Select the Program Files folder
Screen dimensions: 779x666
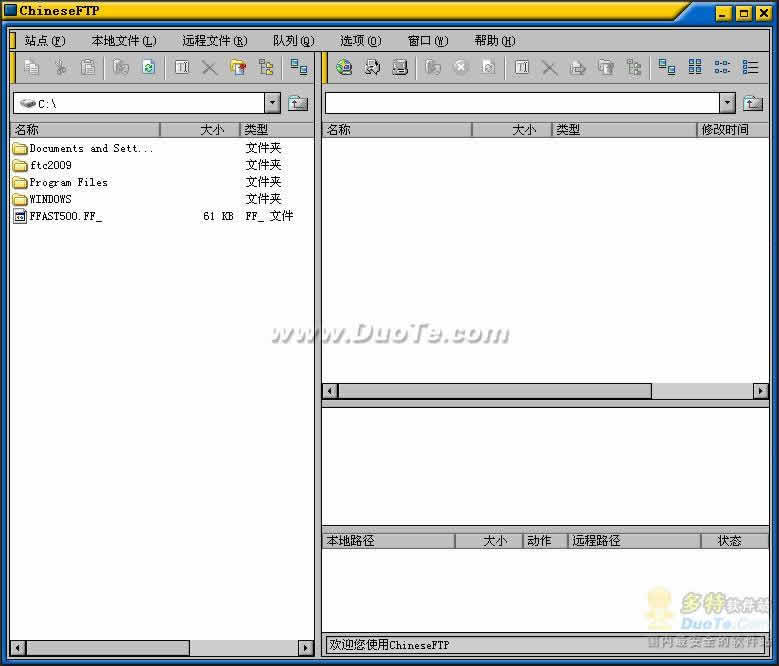click(60, 182)
